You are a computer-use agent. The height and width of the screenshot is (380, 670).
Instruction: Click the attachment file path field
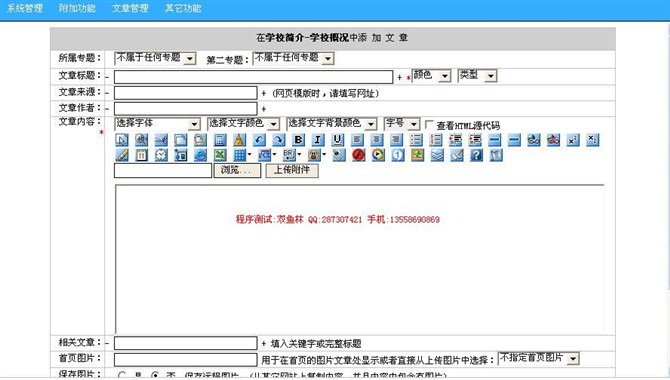pyautogui.click(x=163, y=170)
